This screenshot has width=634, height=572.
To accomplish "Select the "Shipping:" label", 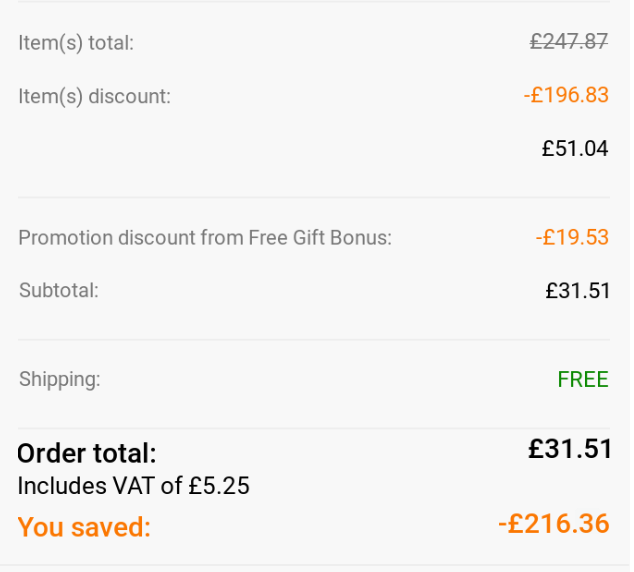I will (x=60, y=380).
